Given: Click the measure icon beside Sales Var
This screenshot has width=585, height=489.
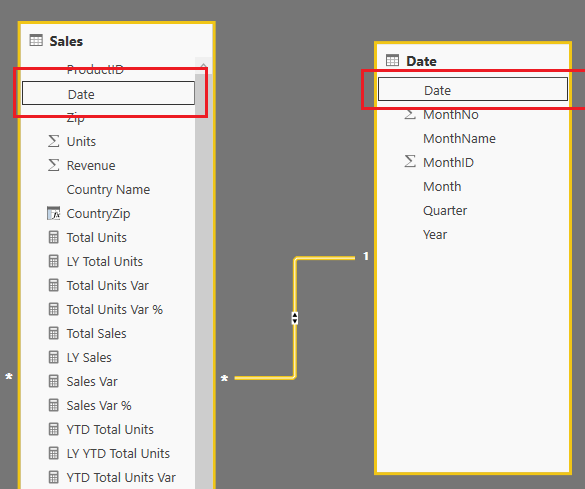Looking at the screenshot, I should point(54,381).
